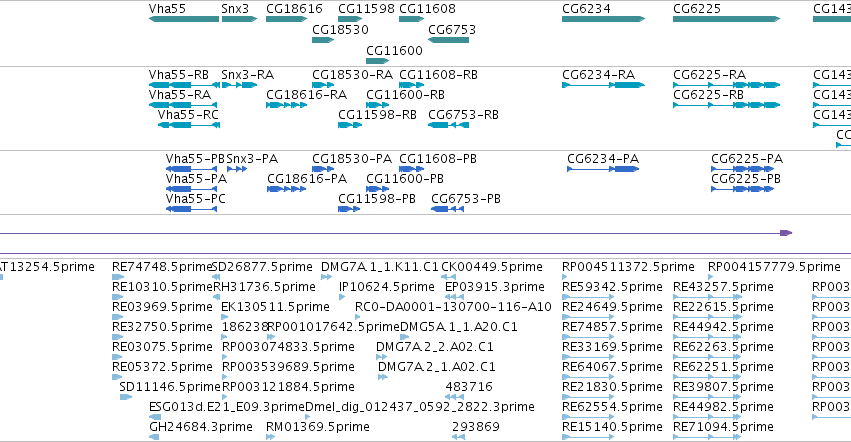851x442 pixels.
Task: Open the CG6753 gene label
Action: (x=452, y=29)
